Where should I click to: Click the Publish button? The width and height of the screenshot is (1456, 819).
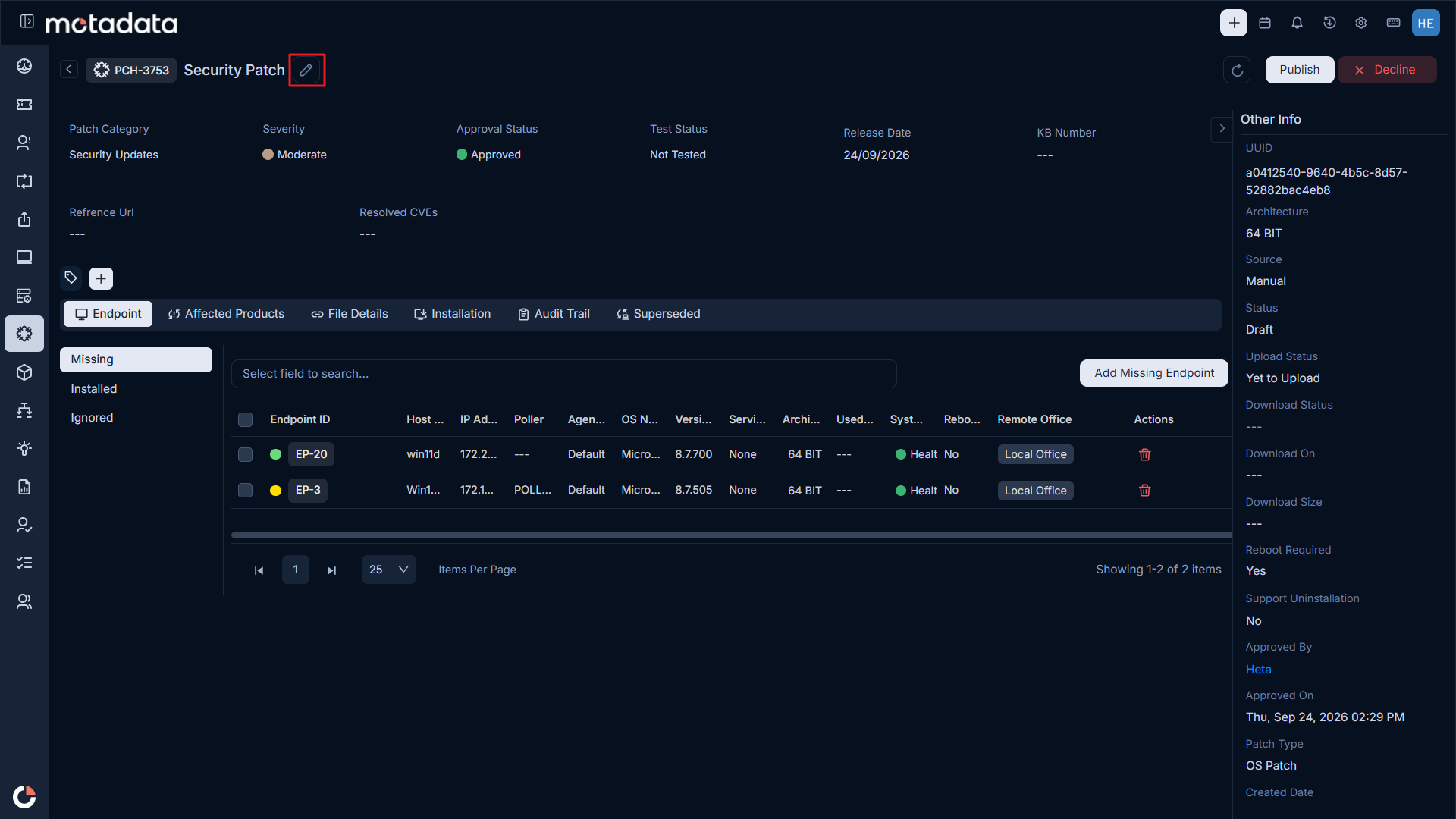click(x=1300, y=70)
